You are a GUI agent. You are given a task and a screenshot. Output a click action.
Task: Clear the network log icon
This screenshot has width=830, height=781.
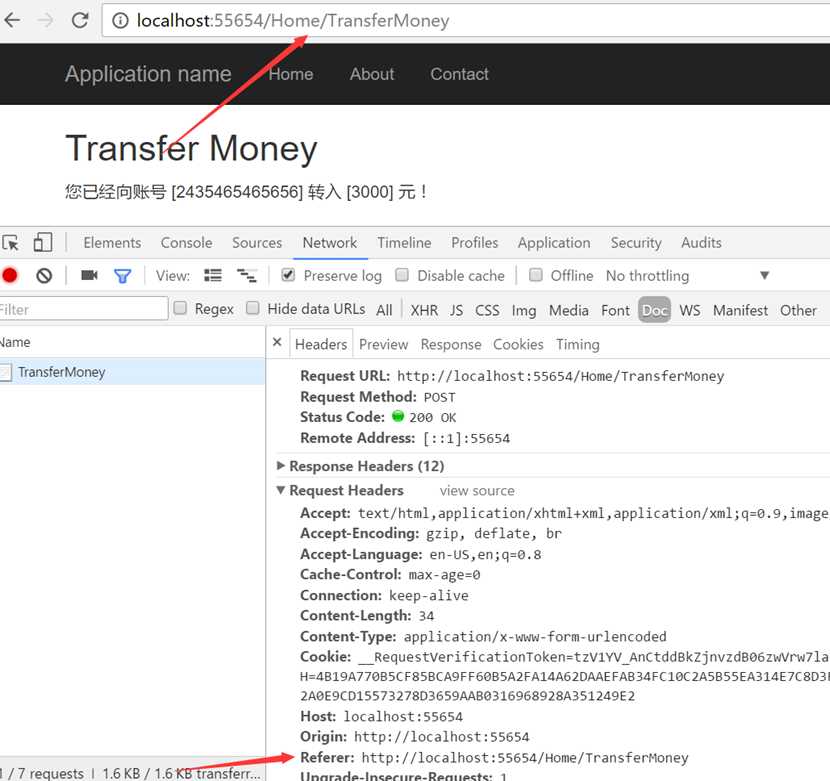coord(44,275)
